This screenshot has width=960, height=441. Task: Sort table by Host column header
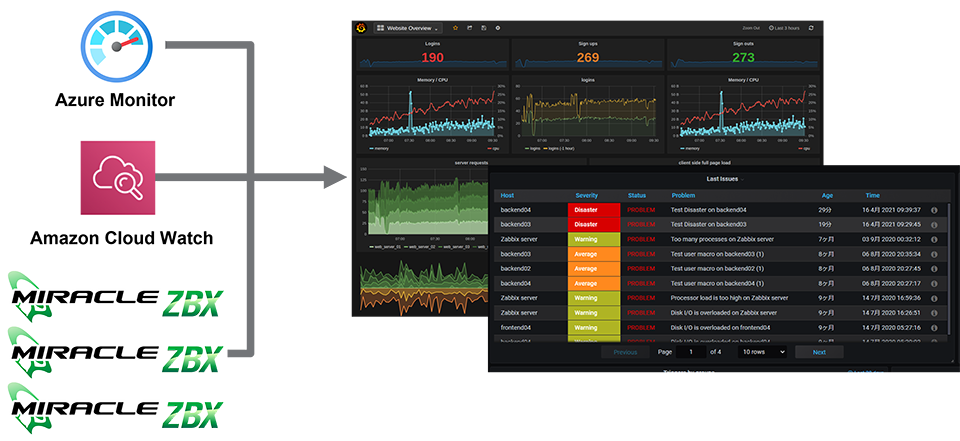point(507,195)
